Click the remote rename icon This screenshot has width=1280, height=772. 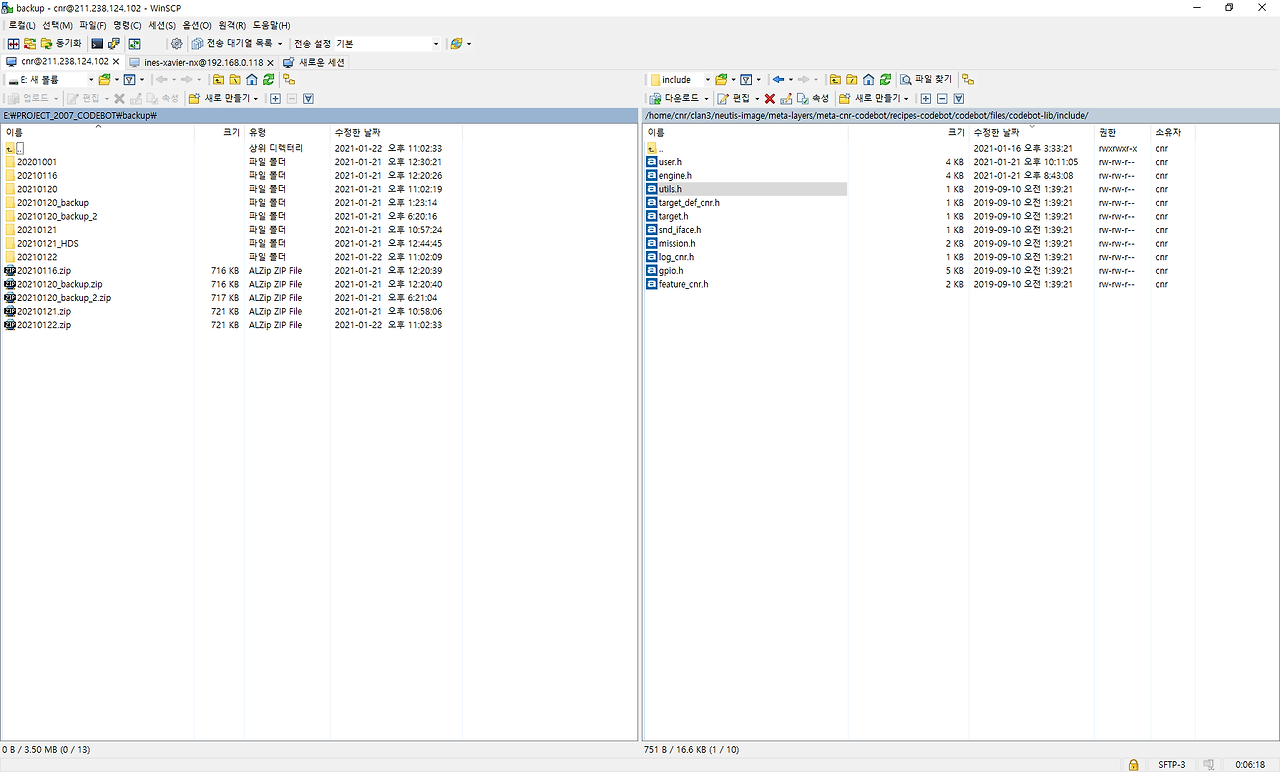tap(786, 98)
